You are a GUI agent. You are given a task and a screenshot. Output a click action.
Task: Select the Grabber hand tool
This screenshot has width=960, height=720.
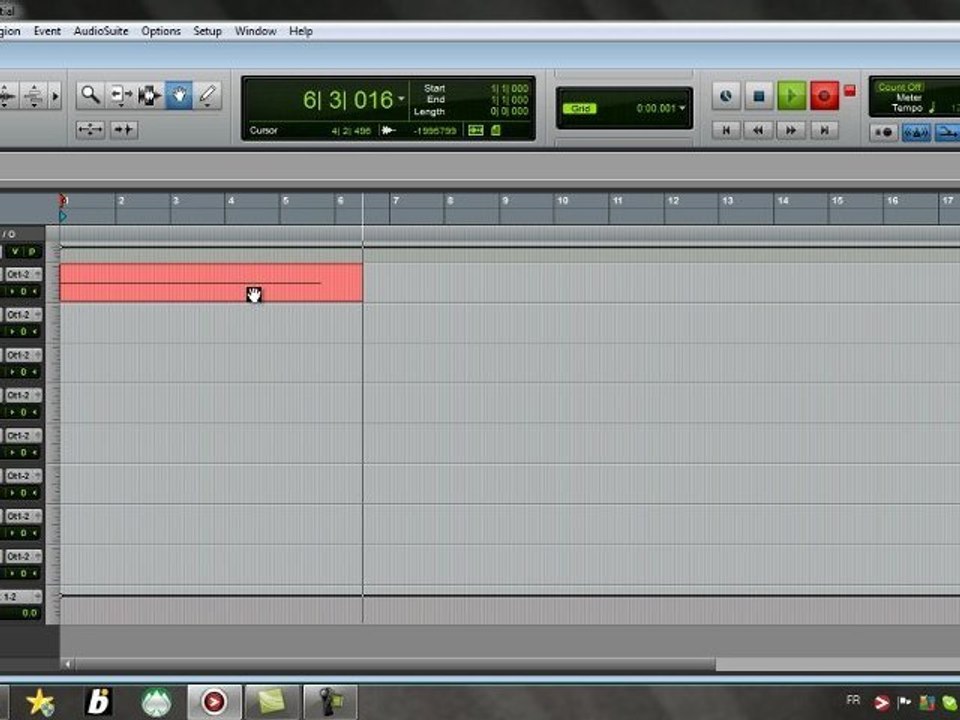[179, 96]
